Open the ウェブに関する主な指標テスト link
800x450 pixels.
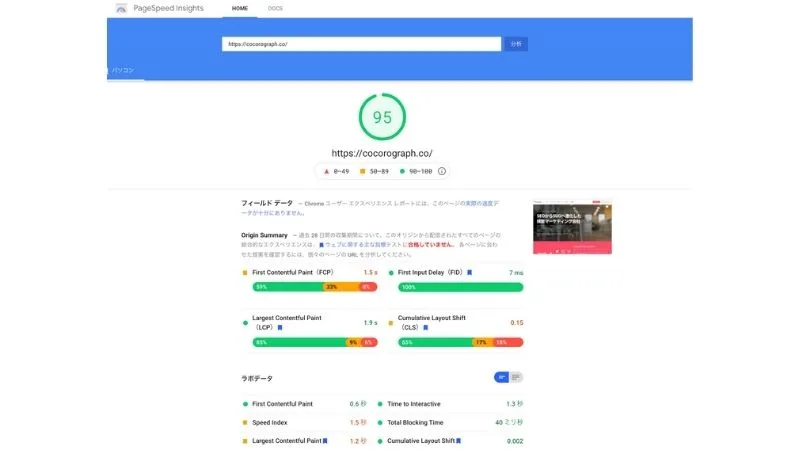[x=365, y=244]
